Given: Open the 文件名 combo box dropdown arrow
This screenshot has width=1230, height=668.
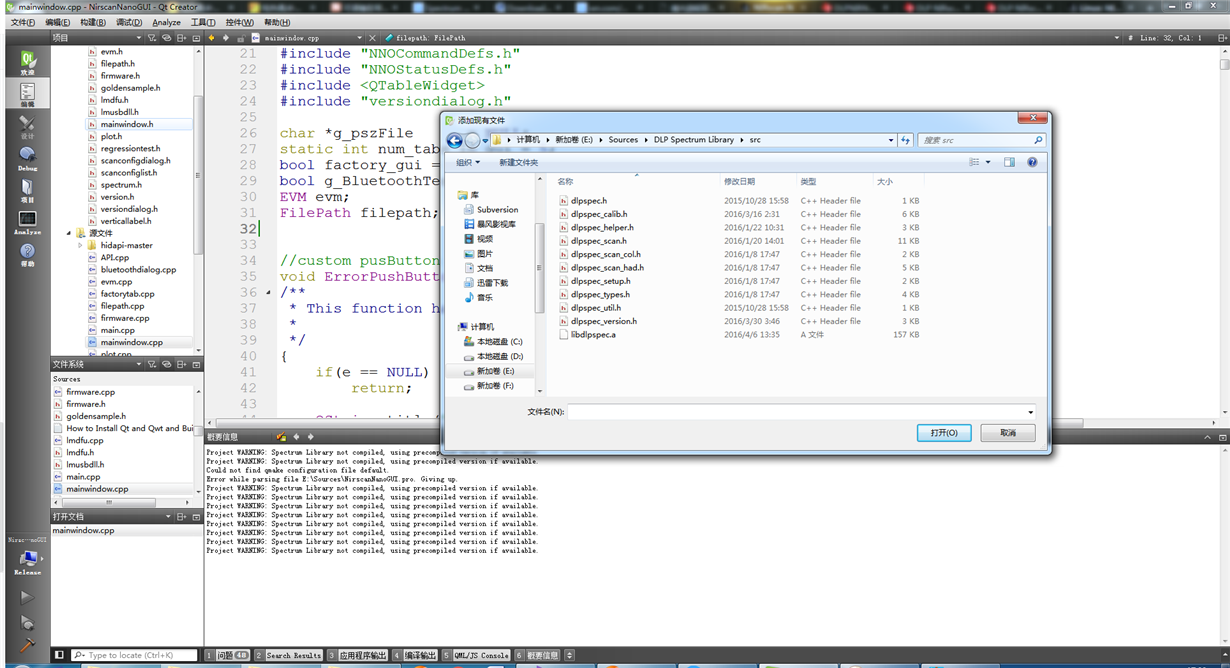Looking at the screenshot, I should (x=1030, y=412).
